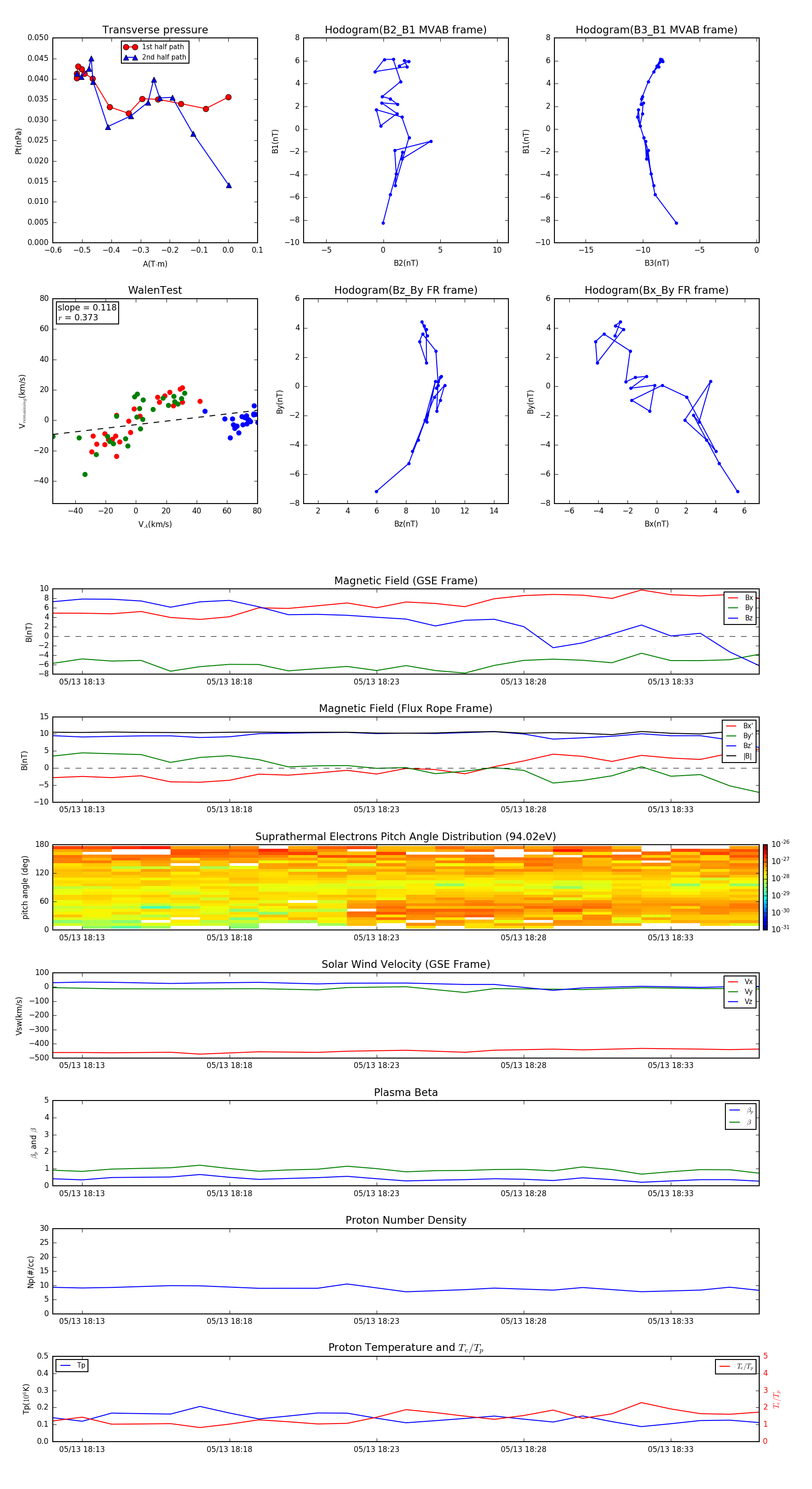The width and height of the screenshot is (812, 1489).
Task: Click the "r = 0.373" annotation
Action: point(78,317)
